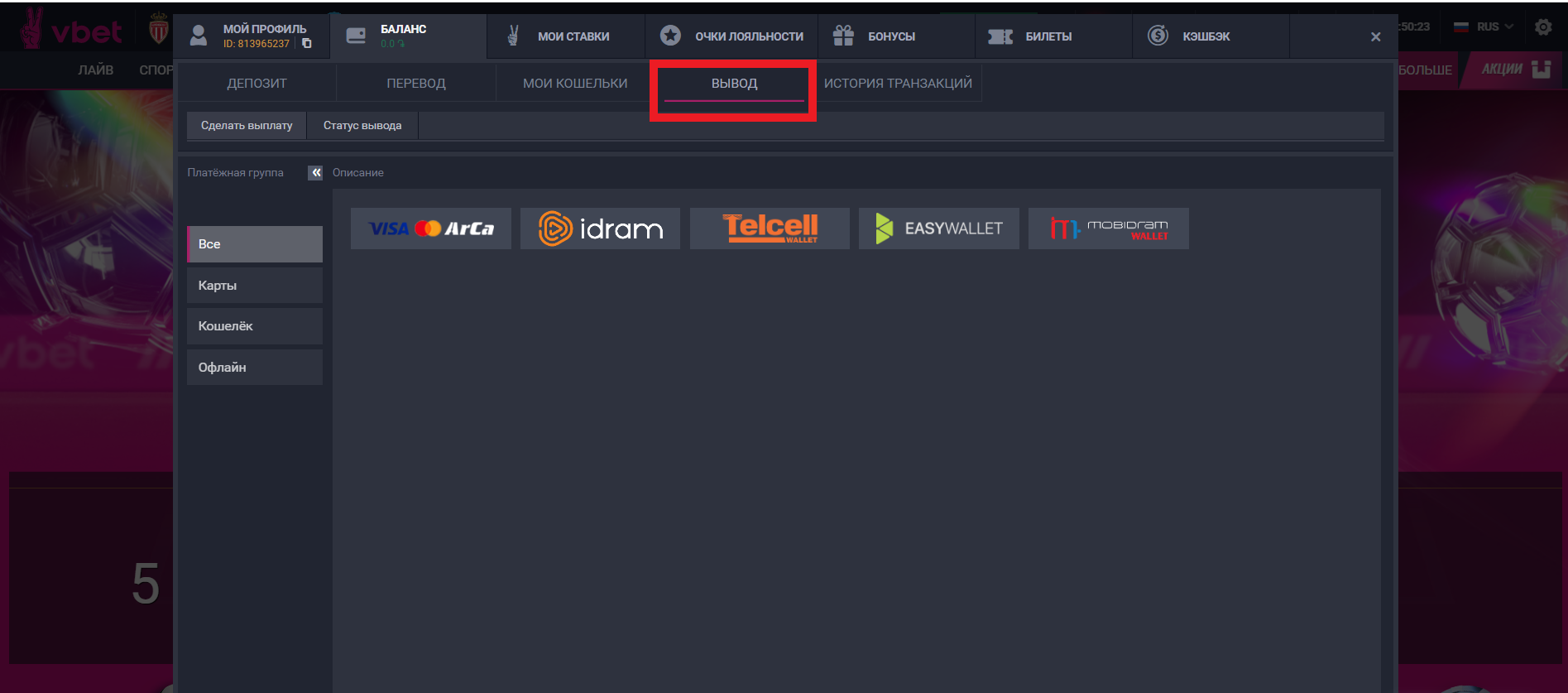Open the Мои кошельки tab

[575, 83]
